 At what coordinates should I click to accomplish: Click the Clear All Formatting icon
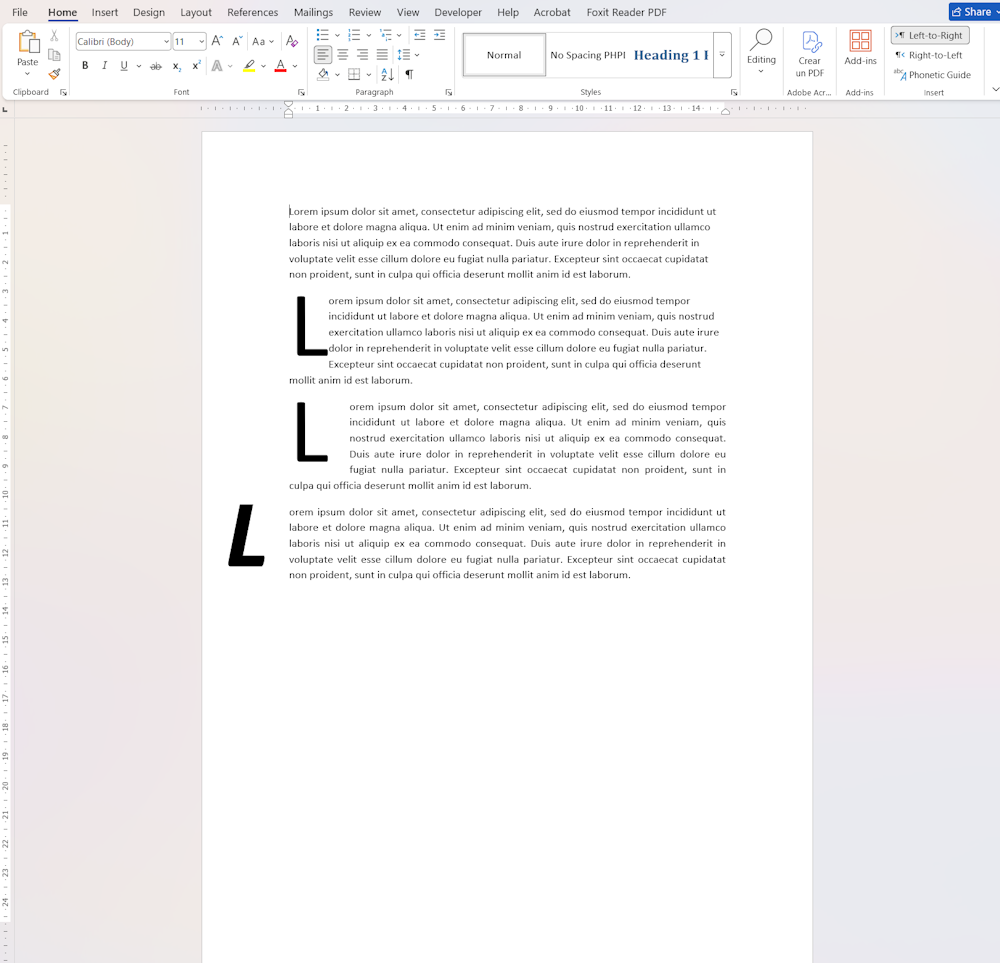coord(292,41)
